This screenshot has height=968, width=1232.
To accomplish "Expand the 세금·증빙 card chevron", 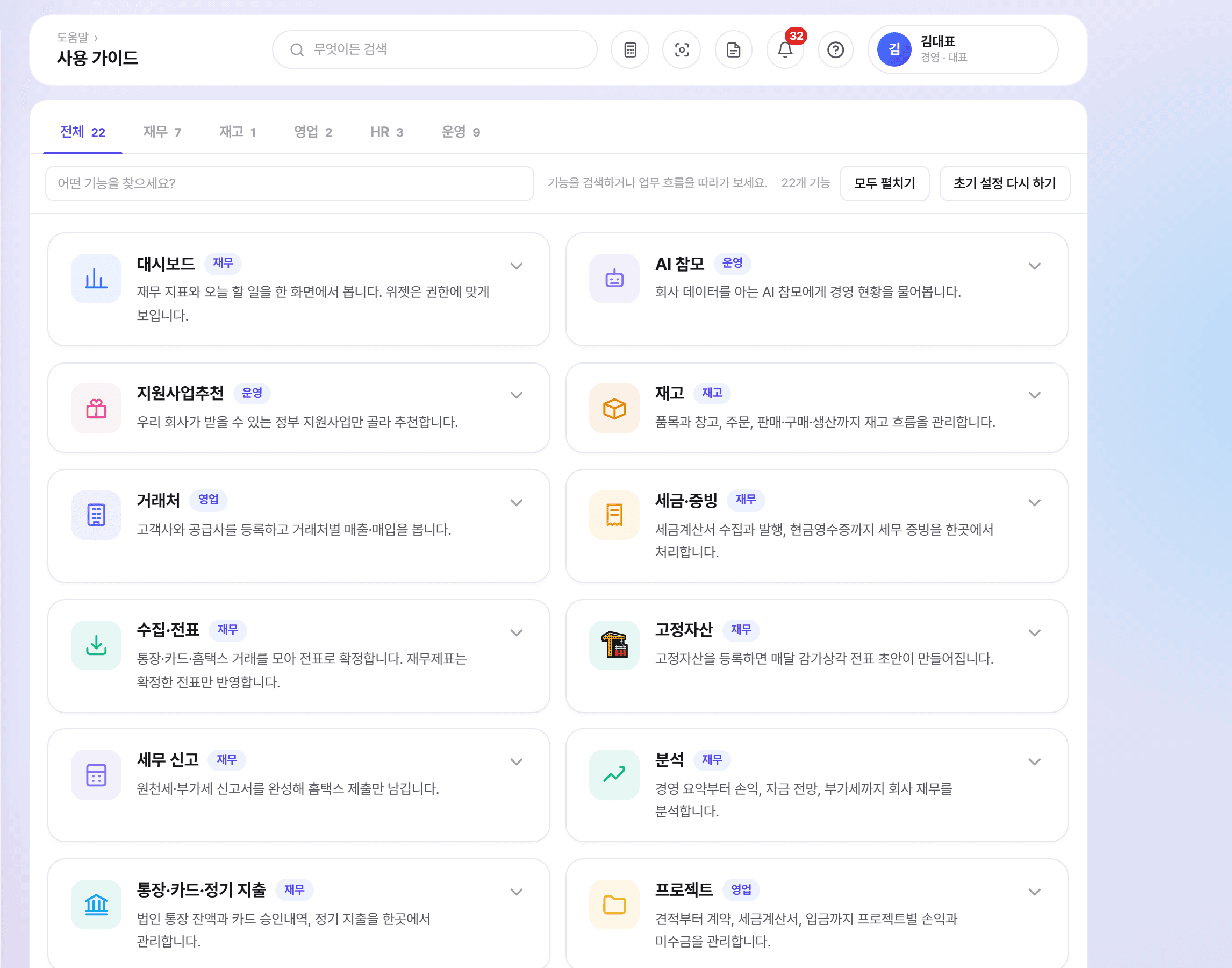I will pyautogui.click(x=1034, y=503).
